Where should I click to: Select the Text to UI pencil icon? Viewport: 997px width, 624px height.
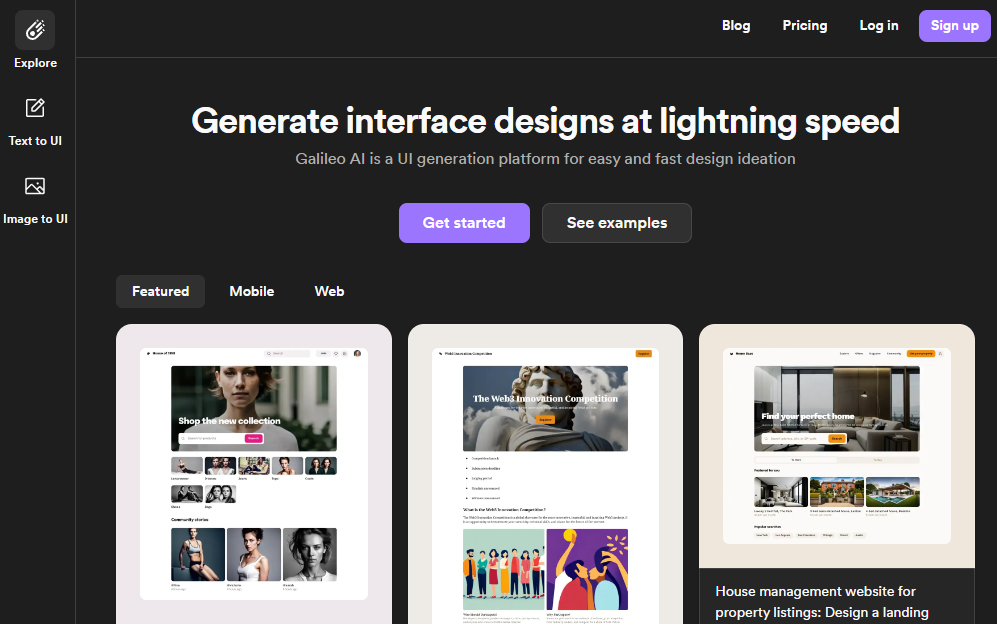click(35, 108)
